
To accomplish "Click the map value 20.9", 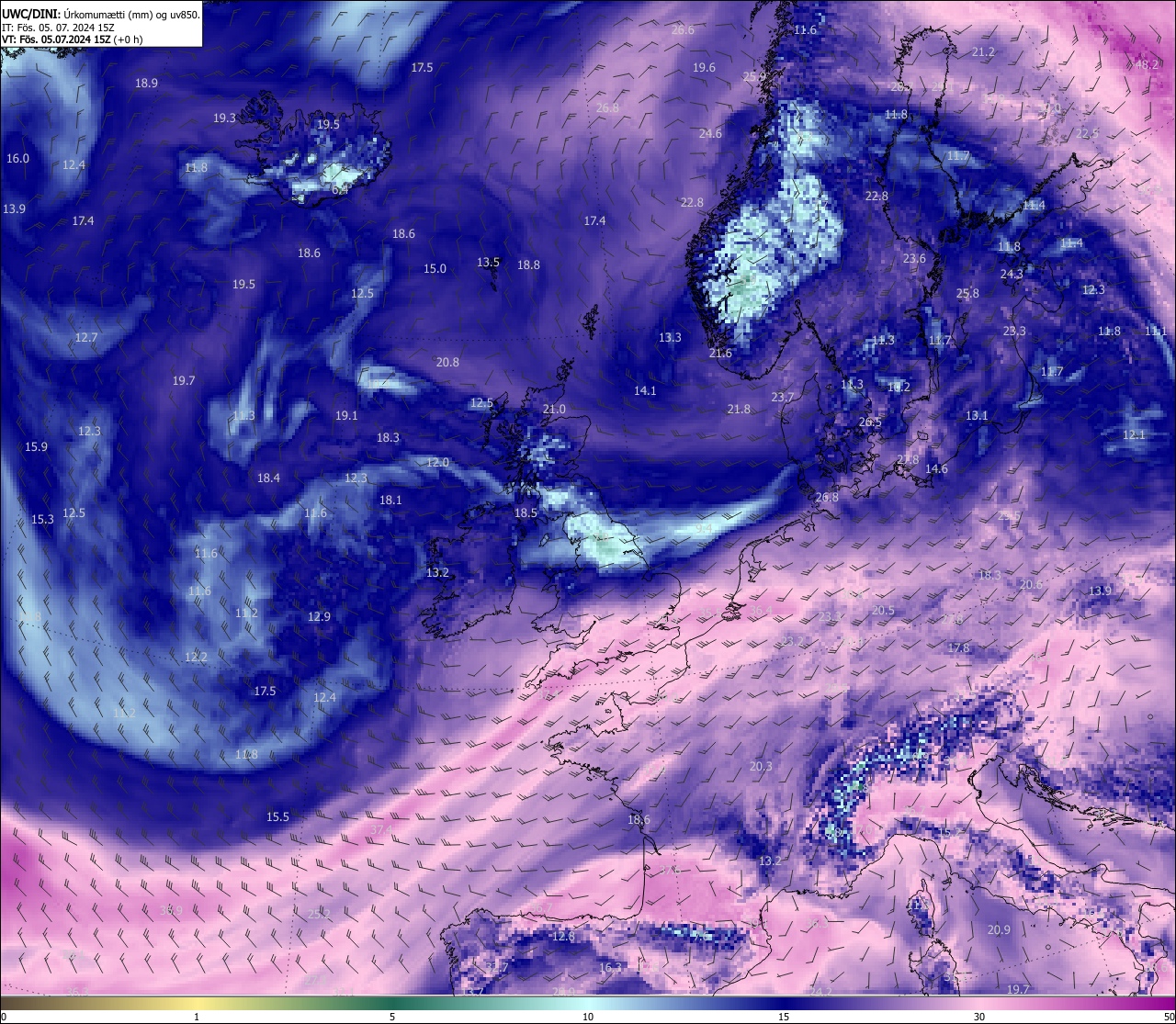I will [999, 929].
